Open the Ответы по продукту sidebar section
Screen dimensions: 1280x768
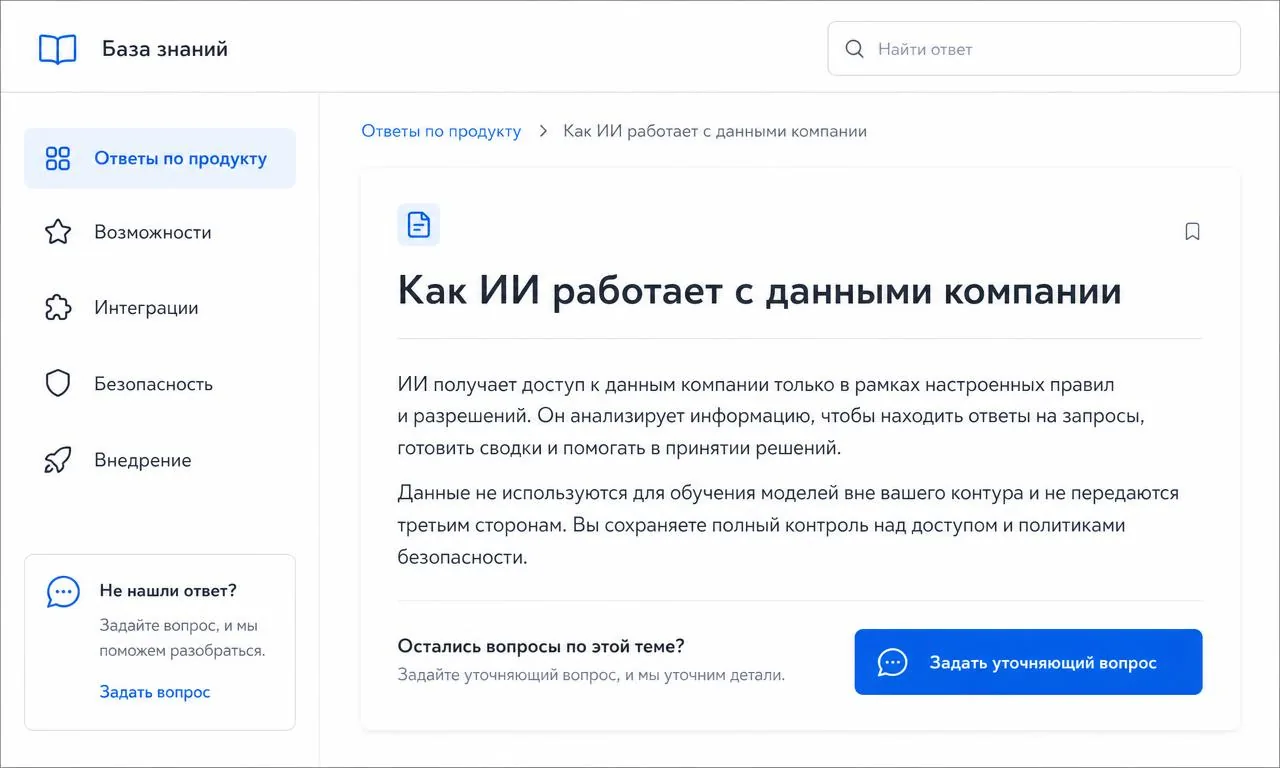[160, 158]
